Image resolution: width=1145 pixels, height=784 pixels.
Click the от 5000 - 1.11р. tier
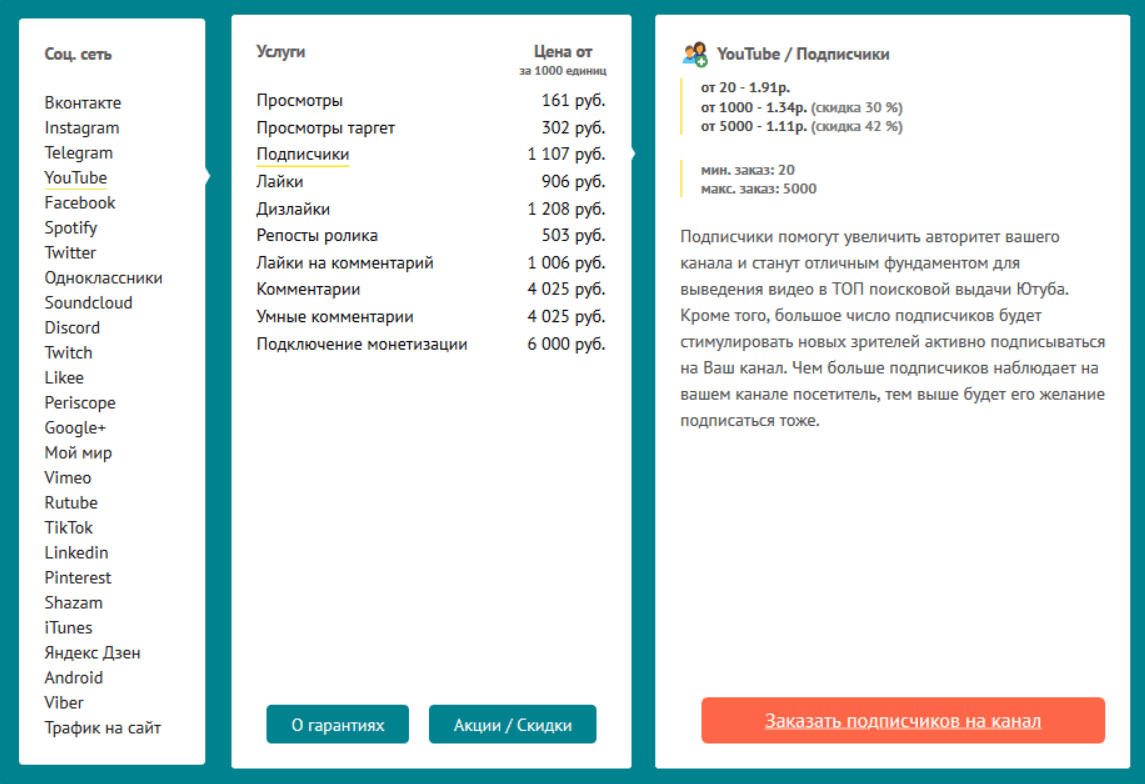pyautogui.click(x=801, y=126)
